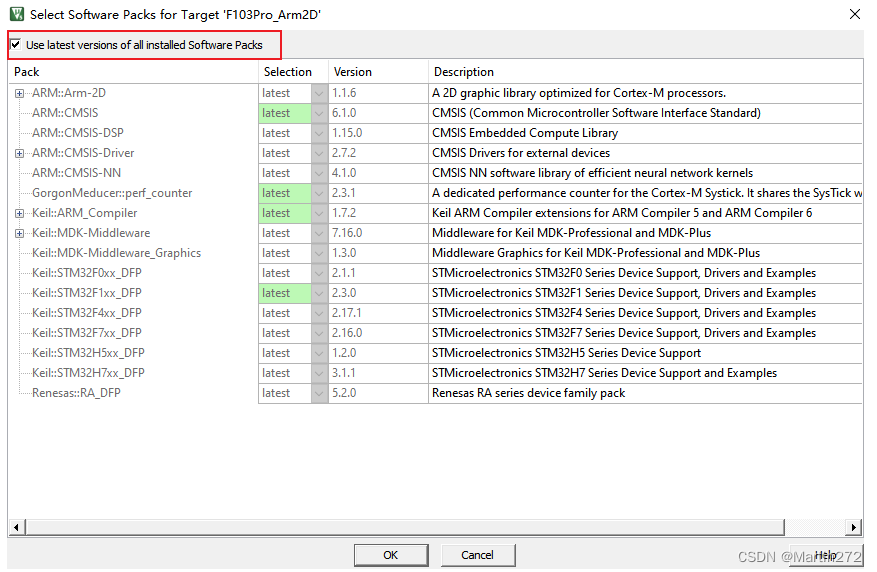Open selection dropdown for Keil::STM32F7xx_DFP
This screenshot has width=877, height=572.
(319, 333)
